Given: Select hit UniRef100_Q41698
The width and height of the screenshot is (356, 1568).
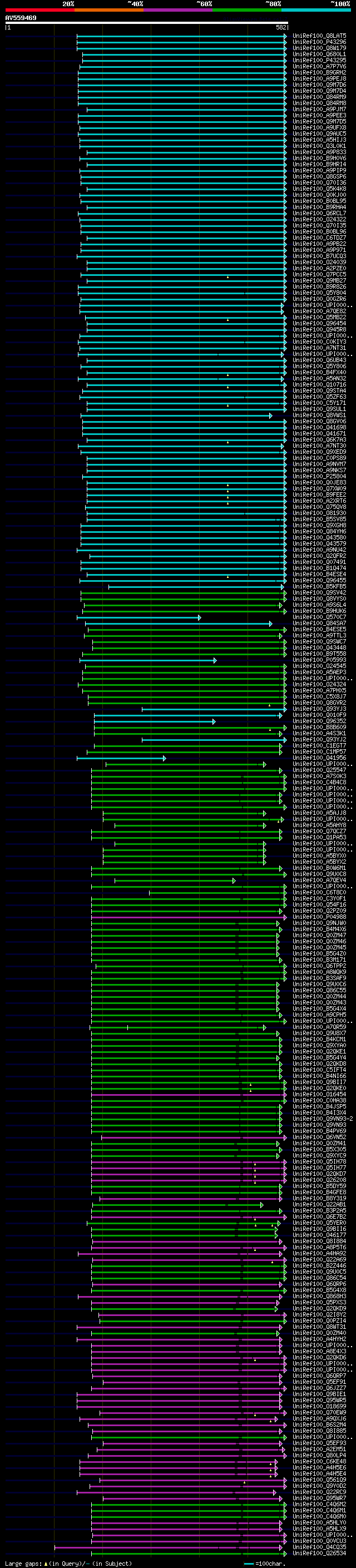Looking at the screenshot, I should 319,427.
